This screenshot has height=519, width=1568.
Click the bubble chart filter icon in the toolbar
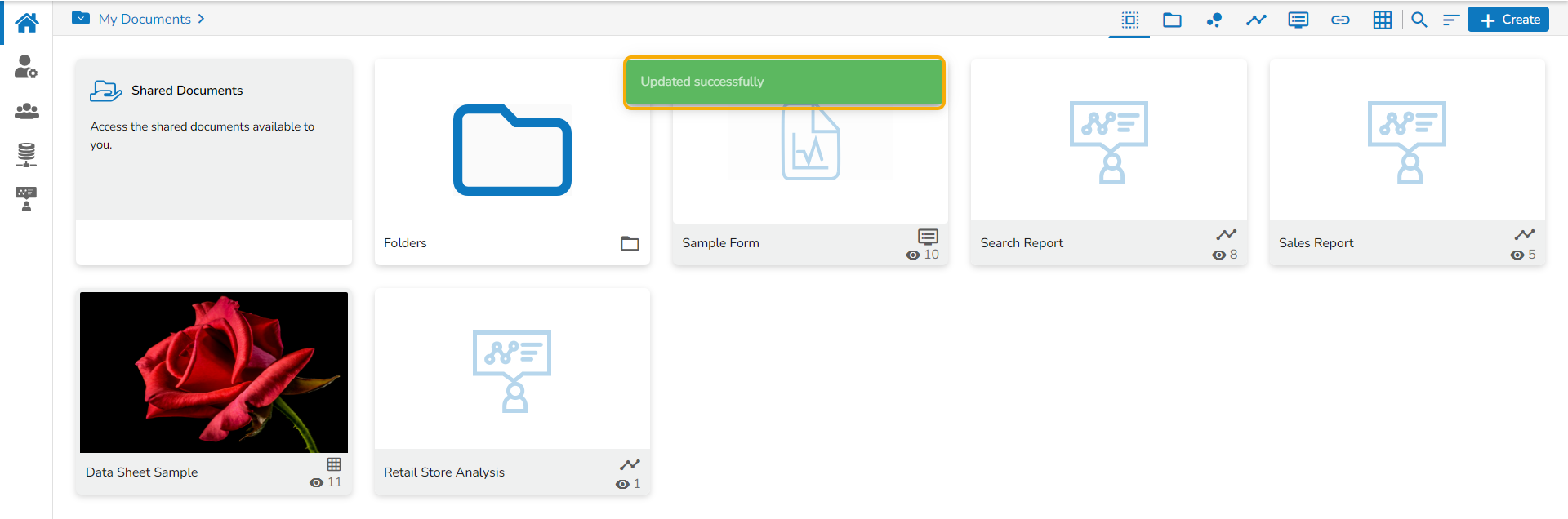[x=1214, y=20]
